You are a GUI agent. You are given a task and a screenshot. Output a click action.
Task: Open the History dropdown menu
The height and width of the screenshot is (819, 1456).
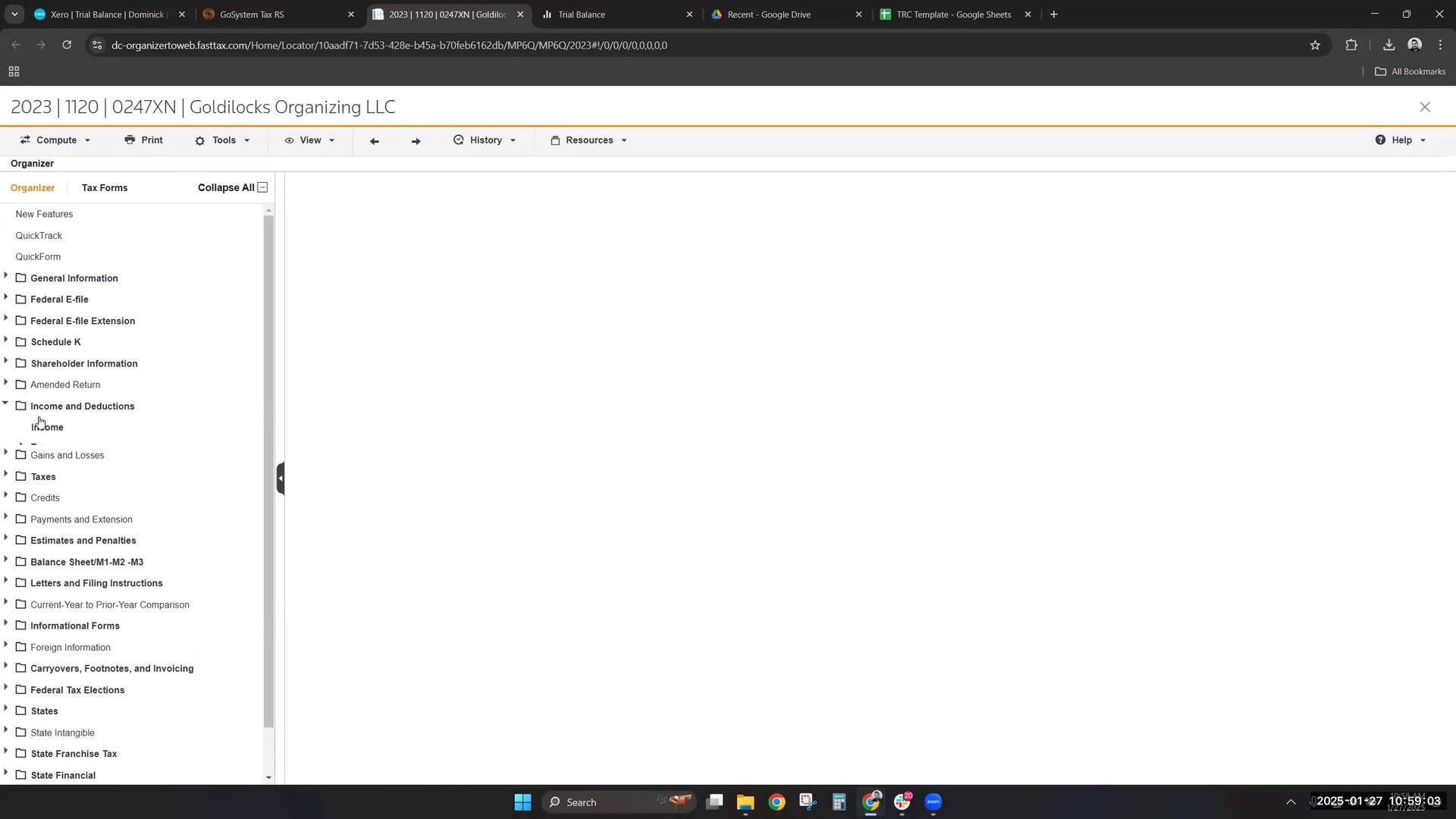click(x=485, y=140)
